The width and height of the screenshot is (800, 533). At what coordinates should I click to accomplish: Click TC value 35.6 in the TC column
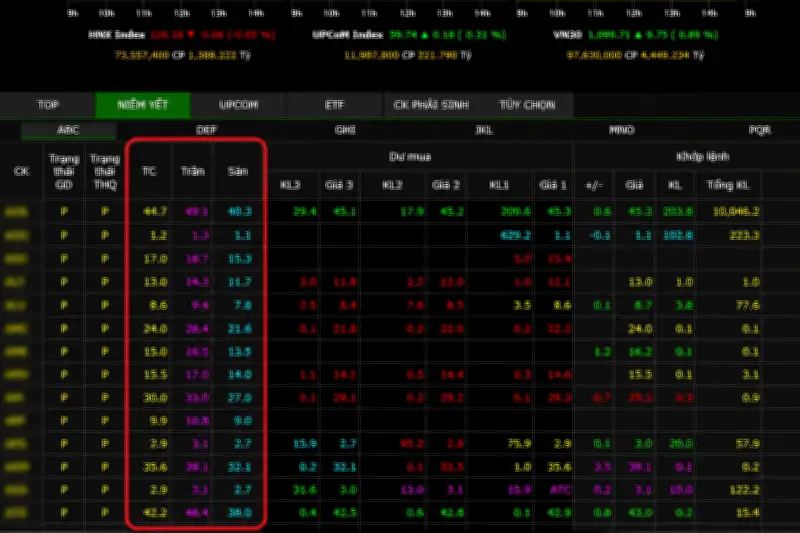tap(156, 467)
